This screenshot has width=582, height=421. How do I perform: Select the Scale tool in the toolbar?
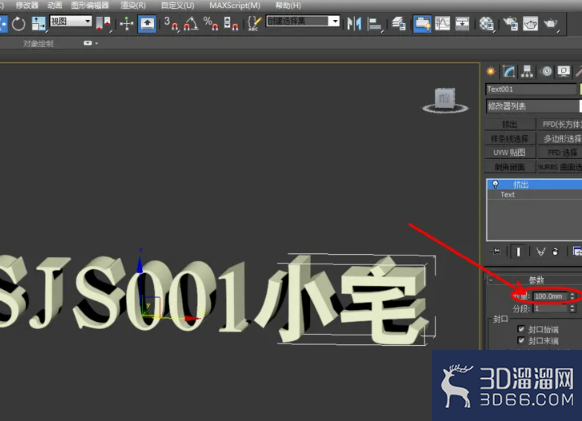pos(38,24)
